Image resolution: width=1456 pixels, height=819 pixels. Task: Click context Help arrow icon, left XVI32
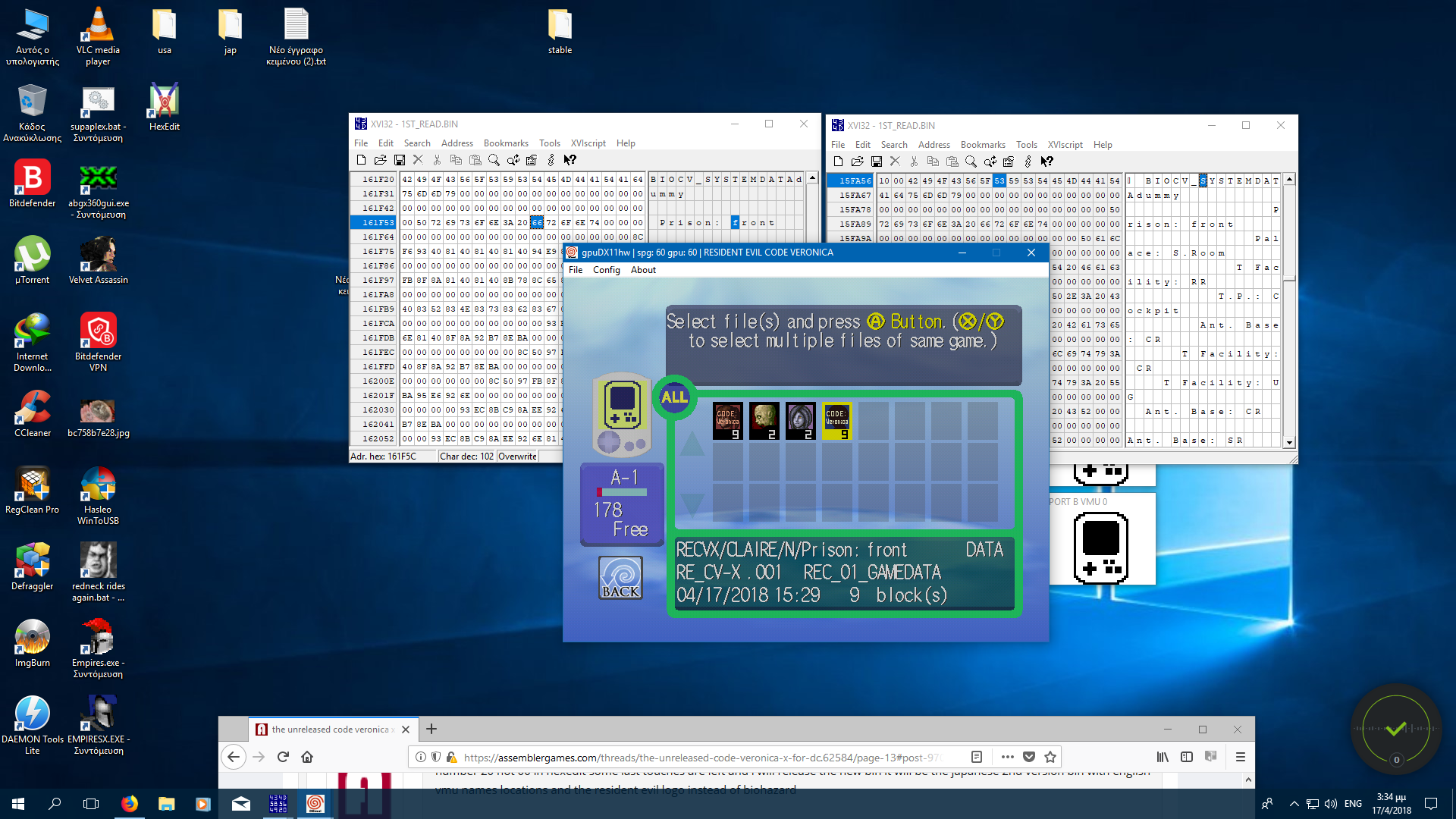point(570,160)
